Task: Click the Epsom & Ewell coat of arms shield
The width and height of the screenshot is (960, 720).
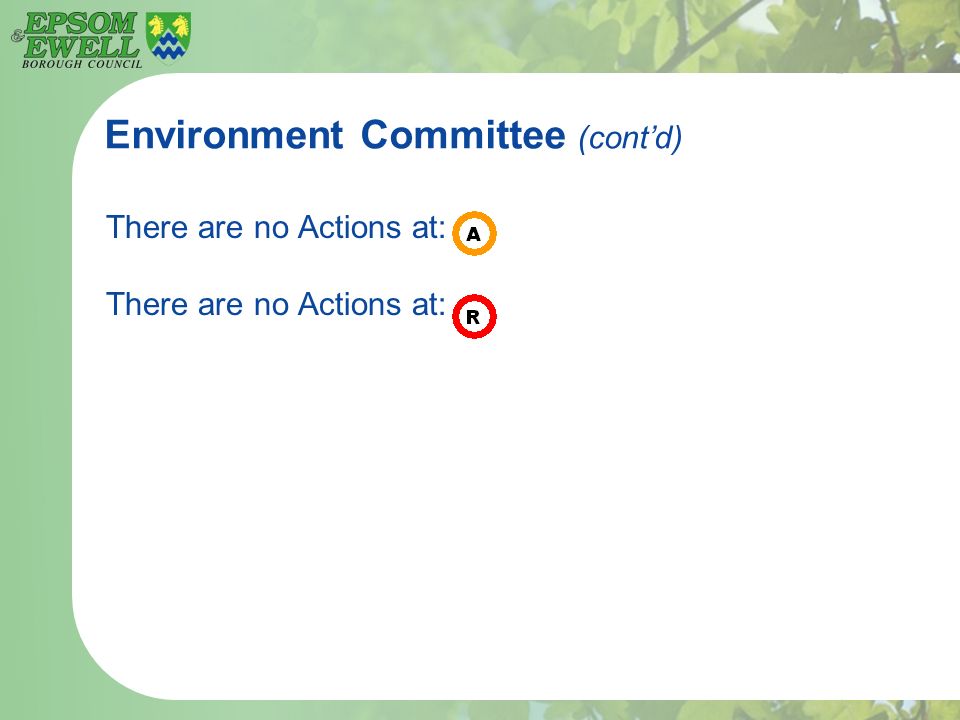Action: (x=168, y=37)
